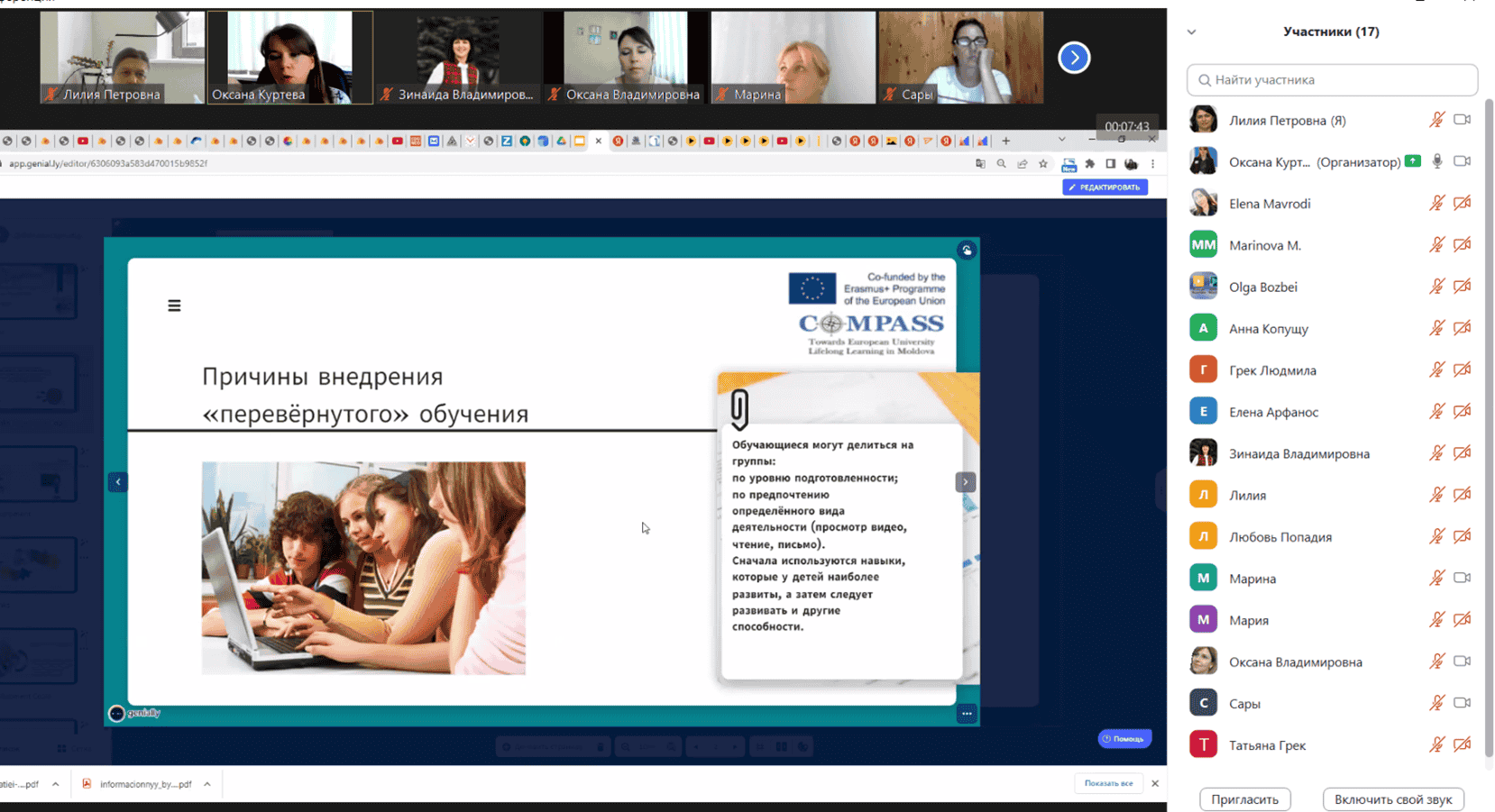This screenshot has height=812, width=1495.
Task: Click the Пригласить button
Action: click(x=1244, y=799)
